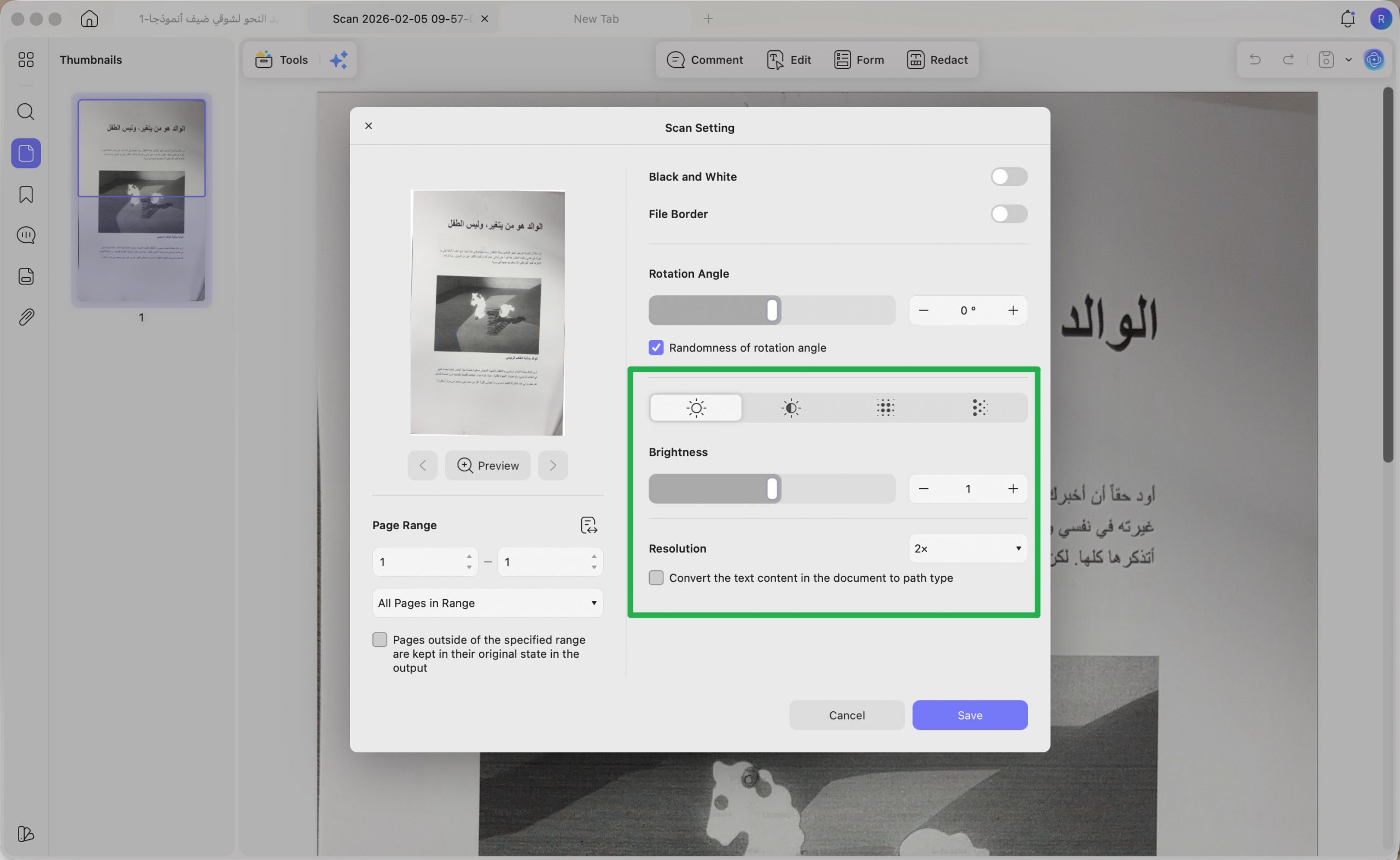This screenshot has width=1400, height=860.
Task: Toggle the Black and White switch
Action: [x=1008, y=177]
